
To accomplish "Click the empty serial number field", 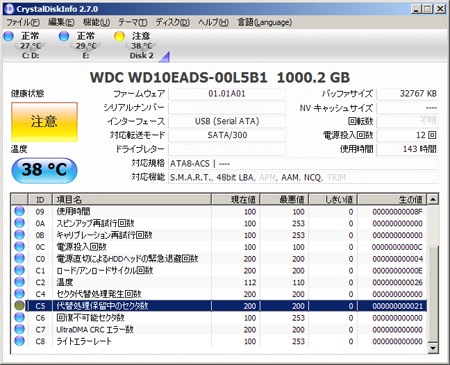I will click(x=227, y=108).
